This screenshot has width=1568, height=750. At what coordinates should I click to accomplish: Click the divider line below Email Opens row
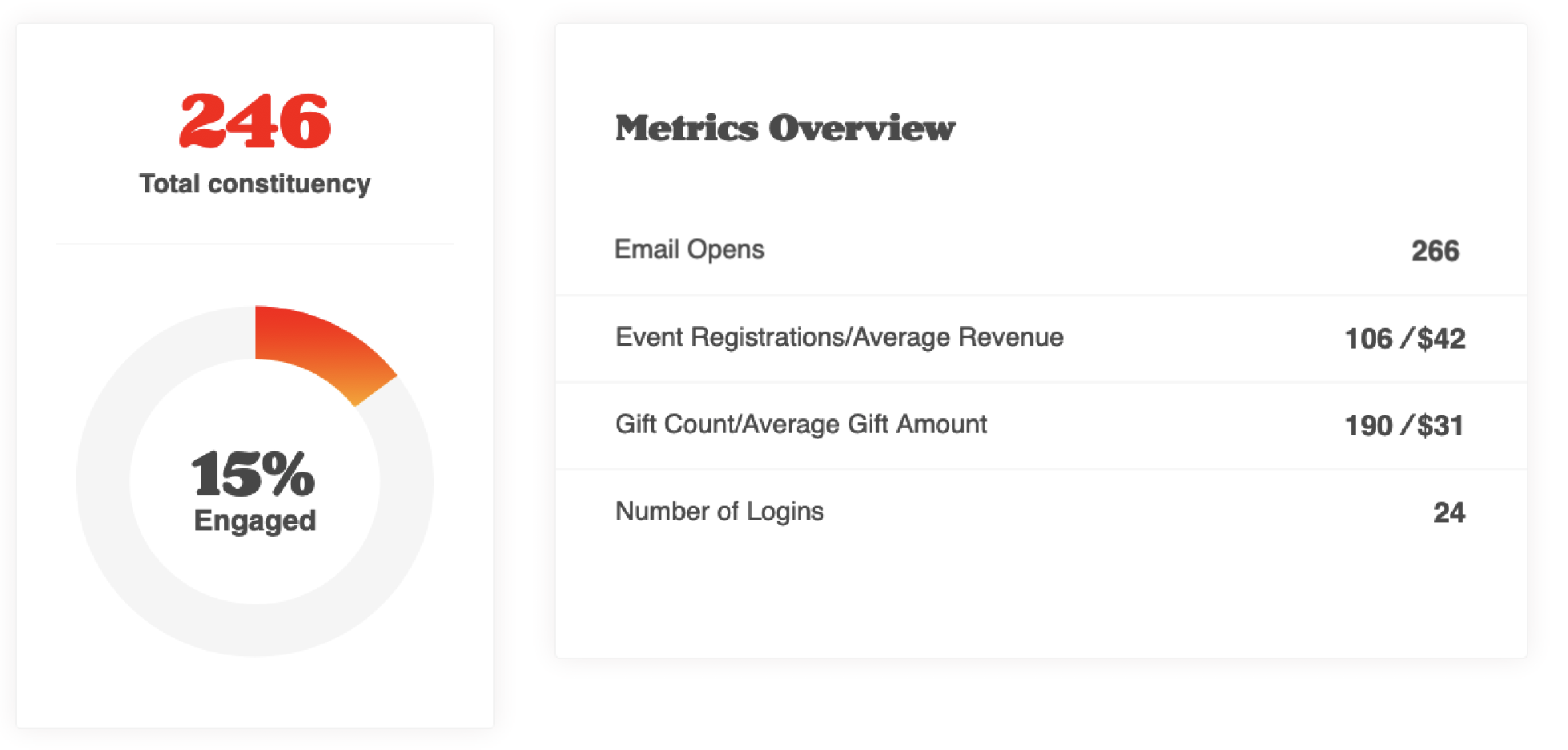click(x=1041, y=295)
